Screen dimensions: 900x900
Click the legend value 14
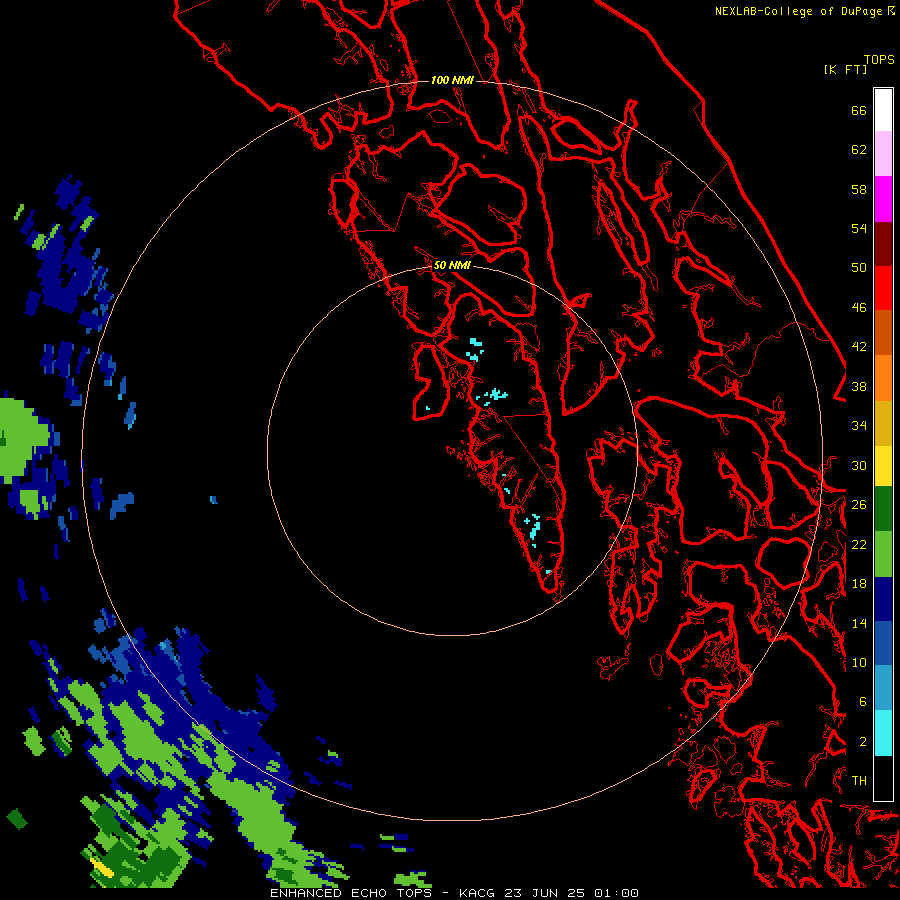[859, 623]
